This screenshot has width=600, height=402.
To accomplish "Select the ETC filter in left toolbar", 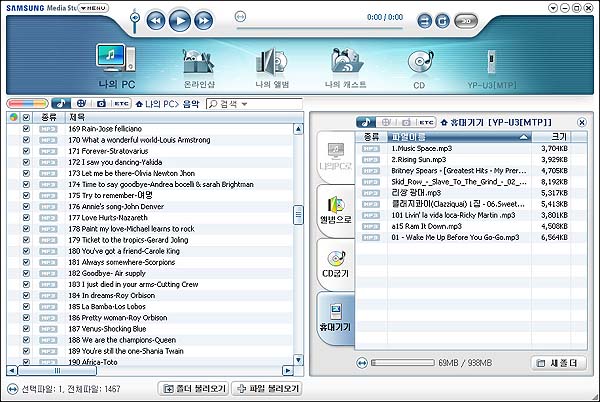I will [x=121, y=103].
